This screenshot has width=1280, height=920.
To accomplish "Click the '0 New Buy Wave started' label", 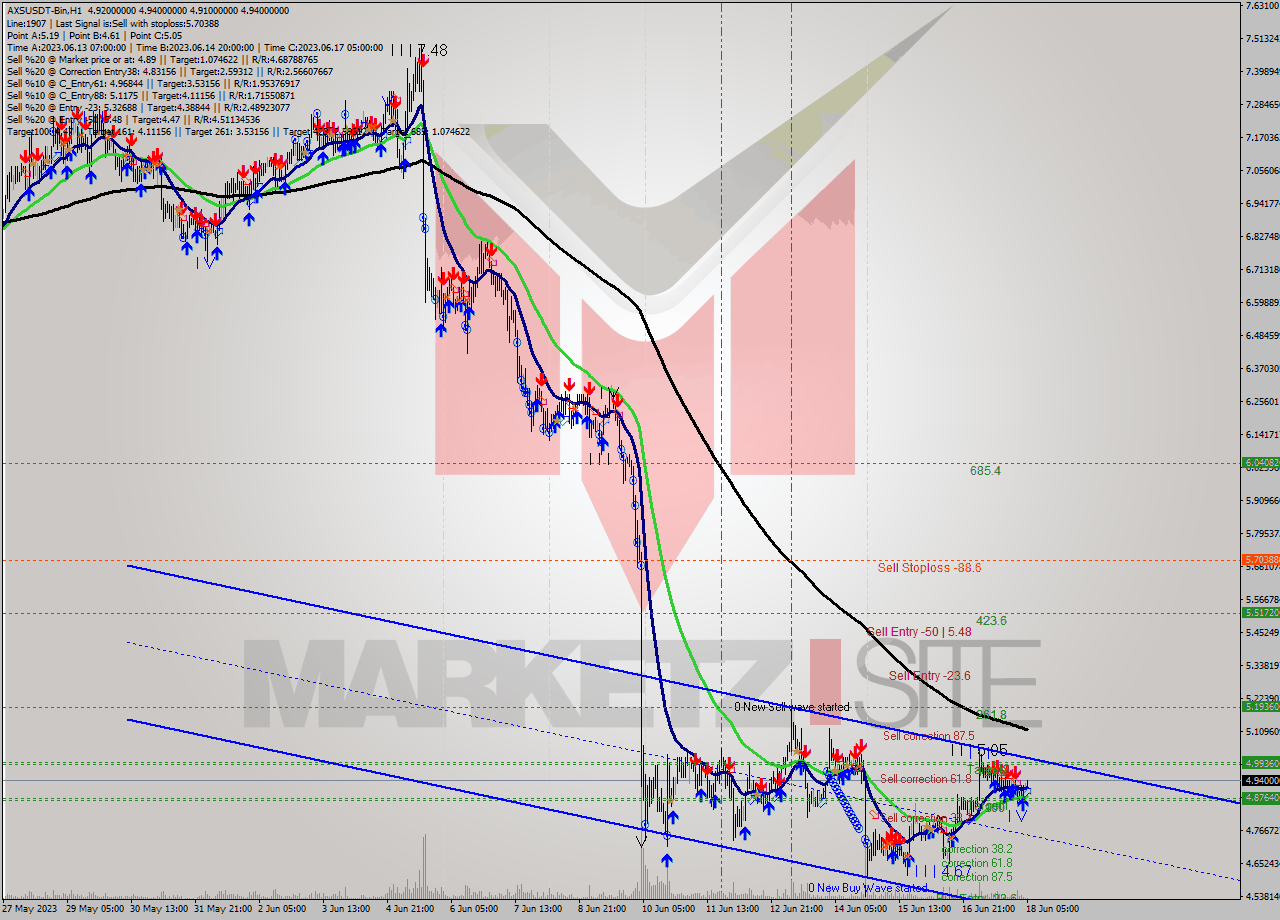I will [x=868, y=887].
